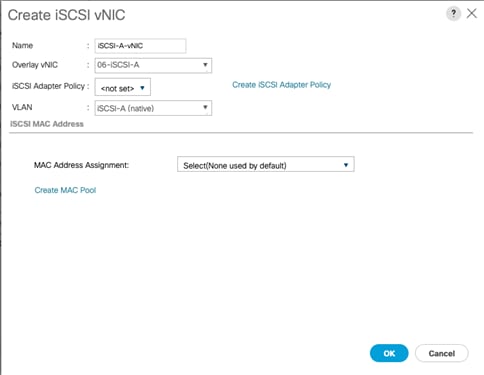Select the Overlay vNIC label
This screenshot has width=484, height=375.
click(35, 65)
